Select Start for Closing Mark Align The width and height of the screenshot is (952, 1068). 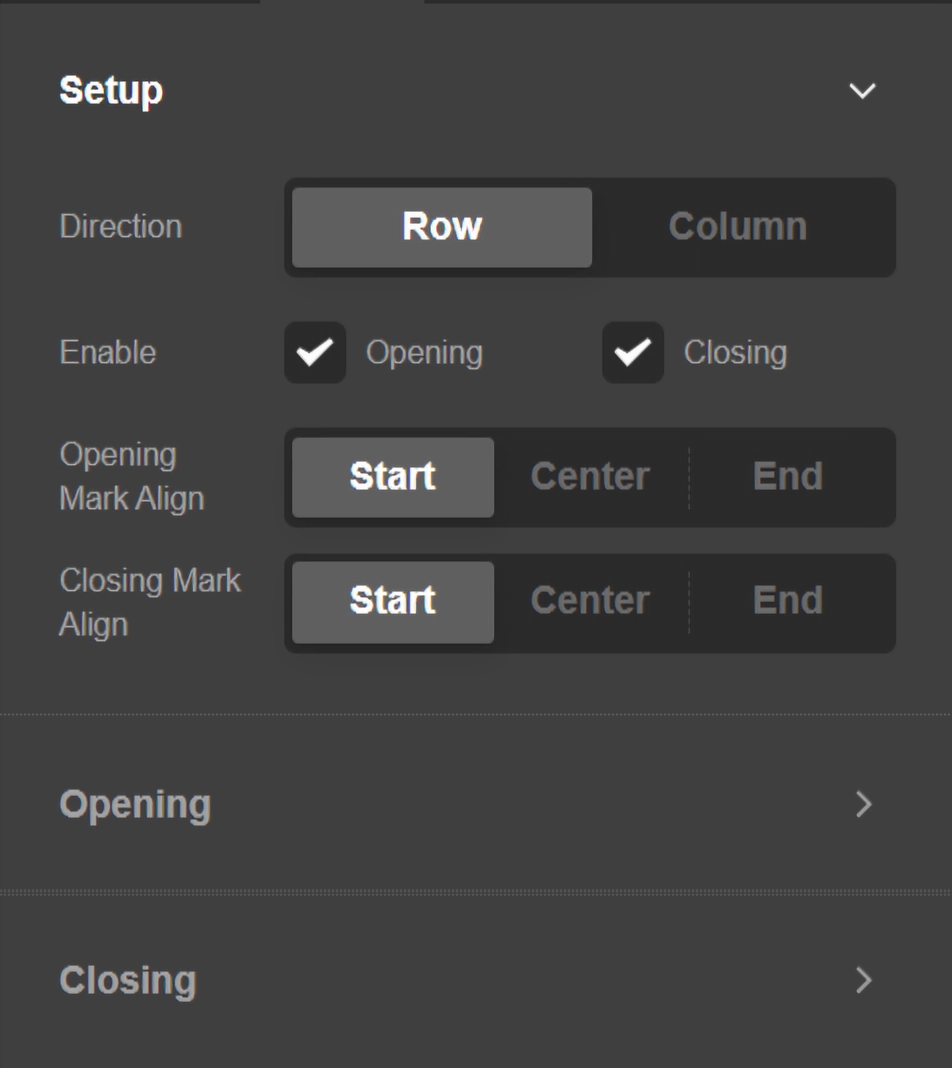[x=391, y=601]
